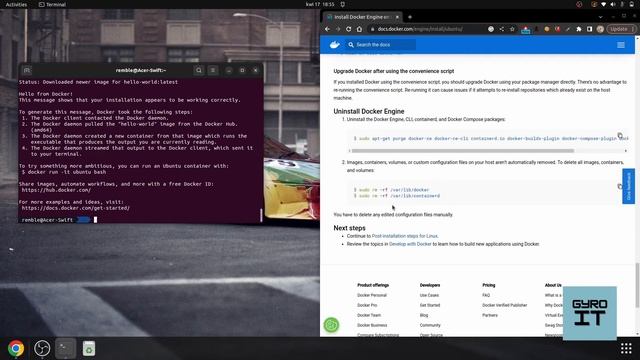Open the Terminal app menu in top bar

[x=52, y=4]
